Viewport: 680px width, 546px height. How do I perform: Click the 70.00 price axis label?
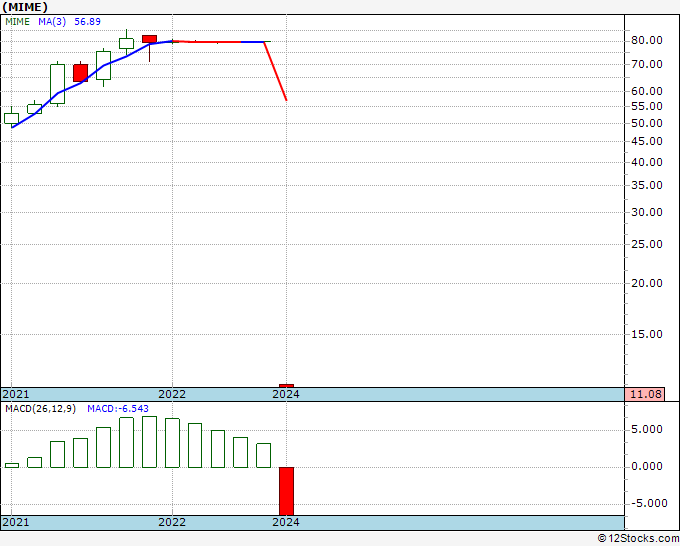click(647, 64)
